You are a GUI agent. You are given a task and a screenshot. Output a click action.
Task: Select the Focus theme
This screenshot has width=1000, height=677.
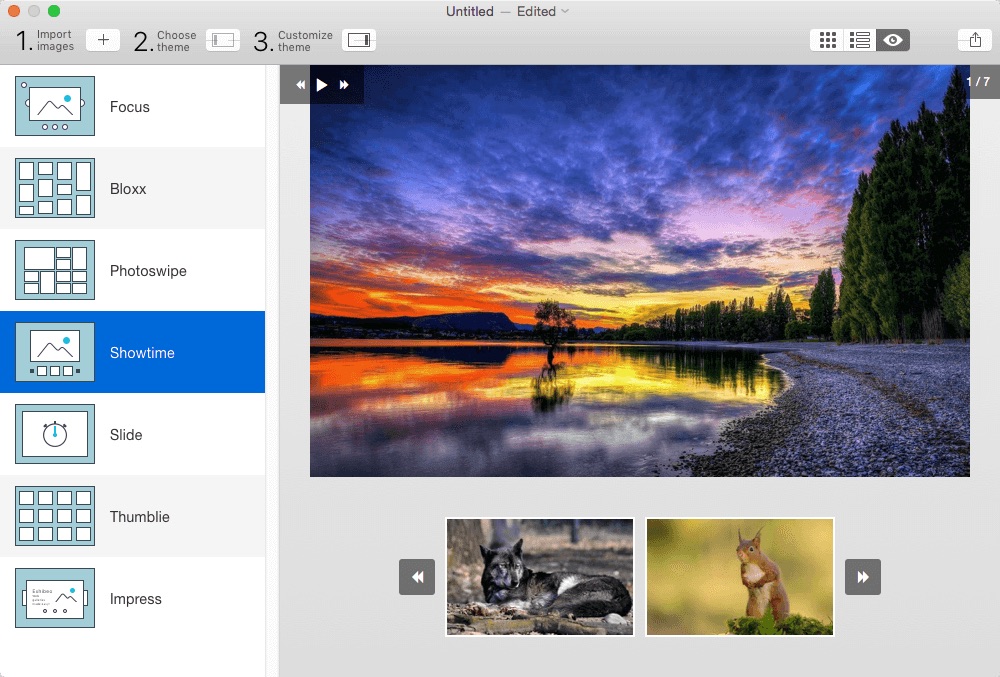[133, 106]
